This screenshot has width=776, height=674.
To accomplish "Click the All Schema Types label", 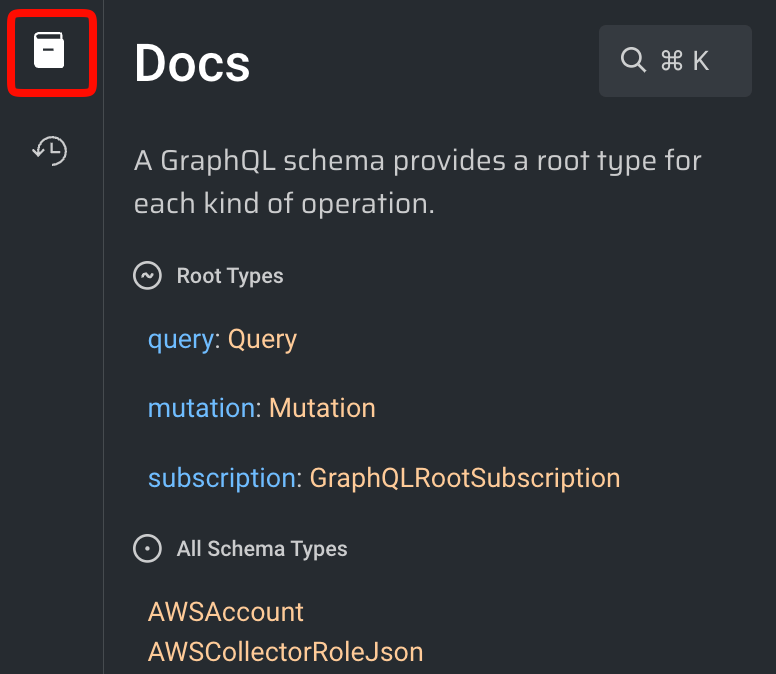I will click(262, 549).
